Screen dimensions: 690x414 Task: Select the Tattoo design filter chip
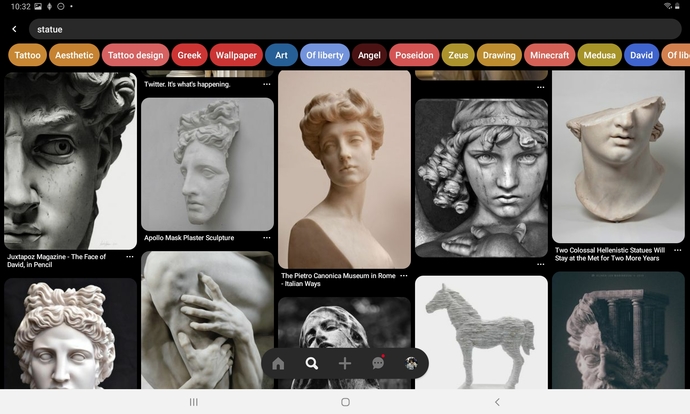pos(136,55)
